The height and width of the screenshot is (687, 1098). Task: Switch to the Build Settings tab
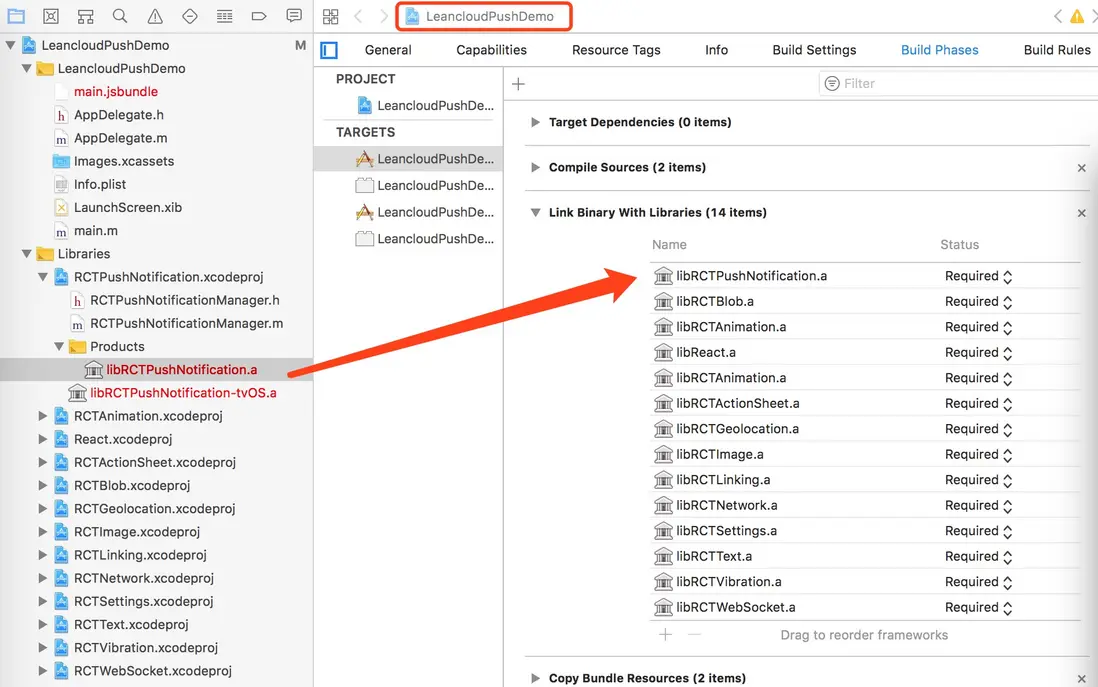(x=814, y=50)
